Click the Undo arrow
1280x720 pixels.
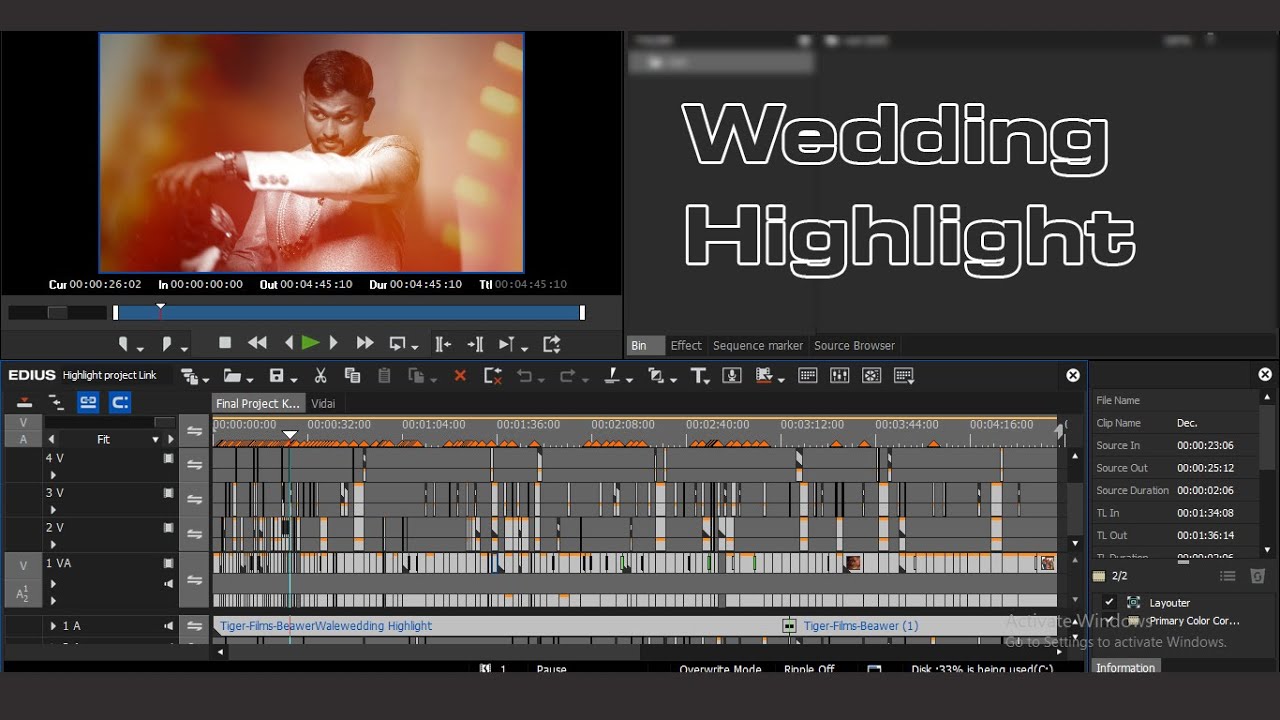coord(525,376)
